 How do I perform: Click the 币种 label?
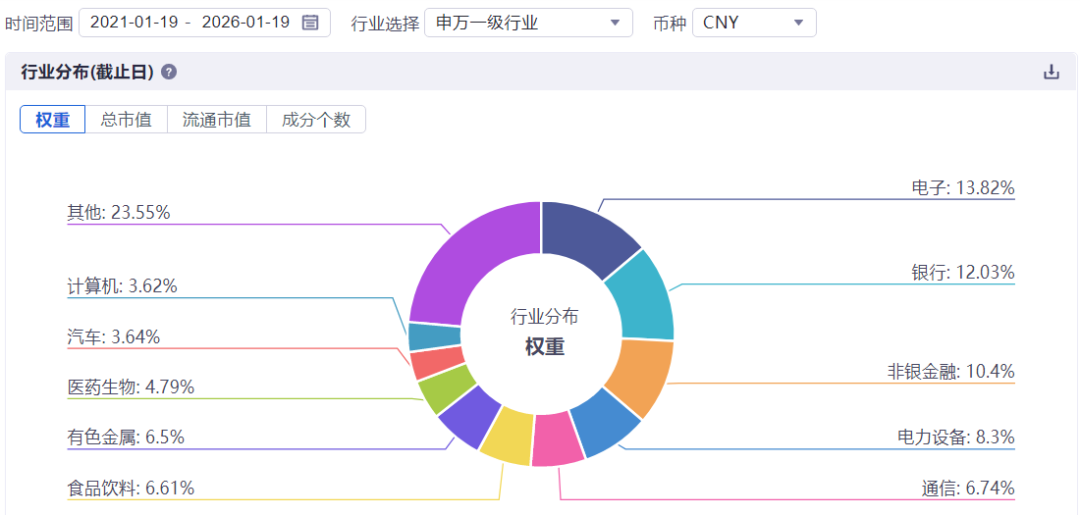click(x=669, y=23)
